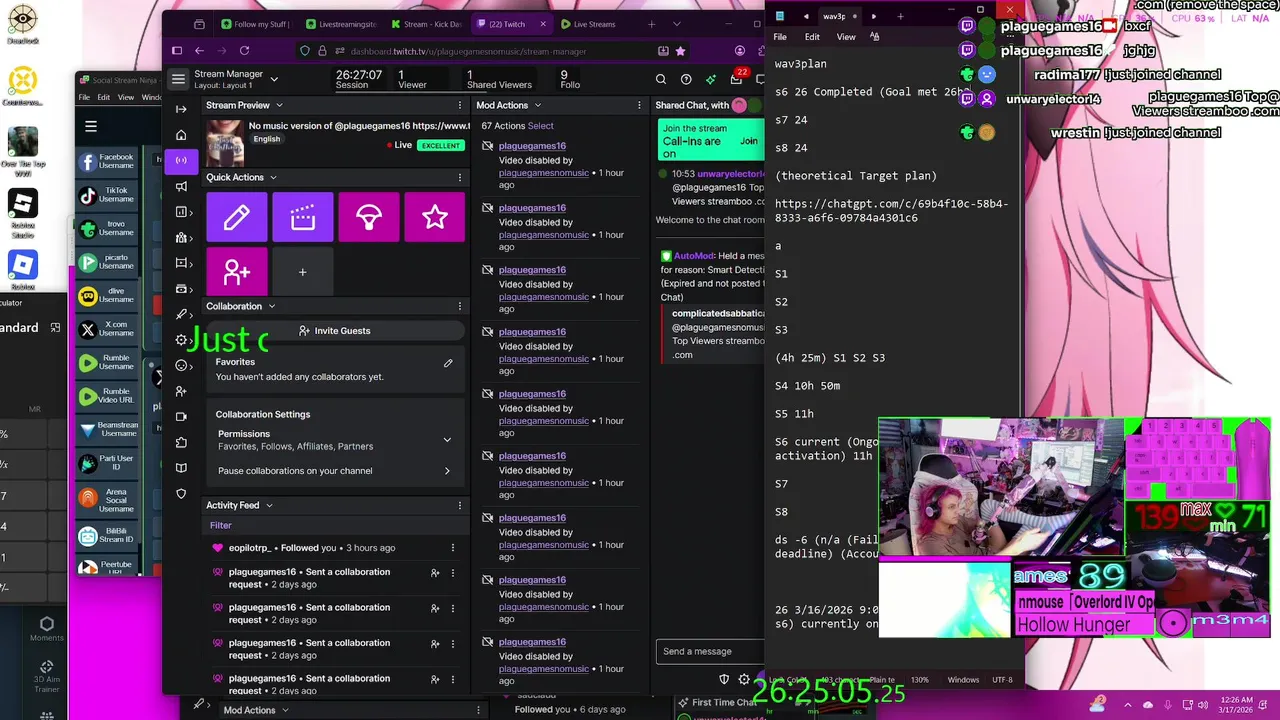The width and height of the screenshot is (1280, 720).
Task: Select the Stream Manager broadcast icon
Action: (181, 160)
